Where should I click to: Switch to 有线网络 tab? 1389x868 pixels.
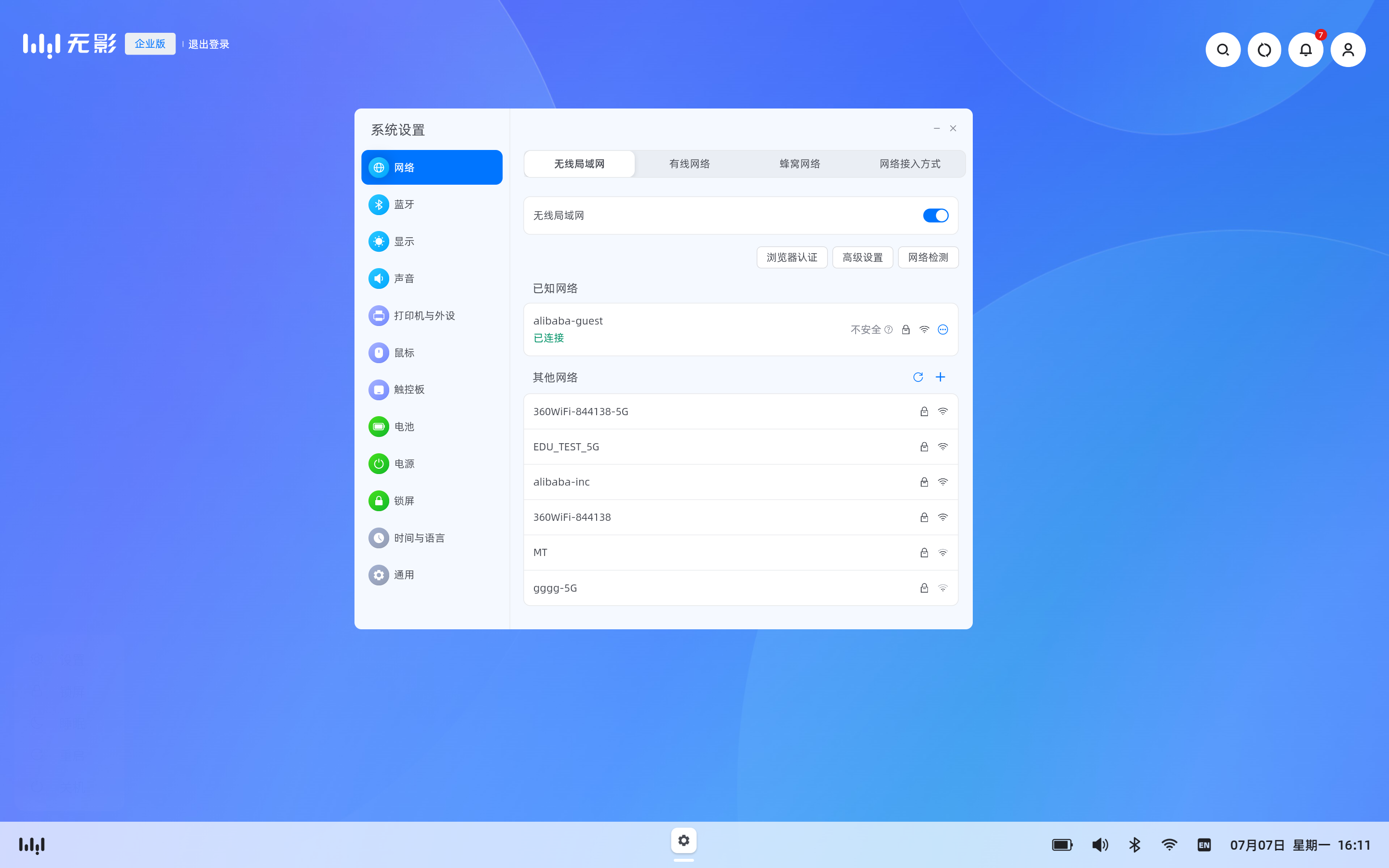point(689,164)
